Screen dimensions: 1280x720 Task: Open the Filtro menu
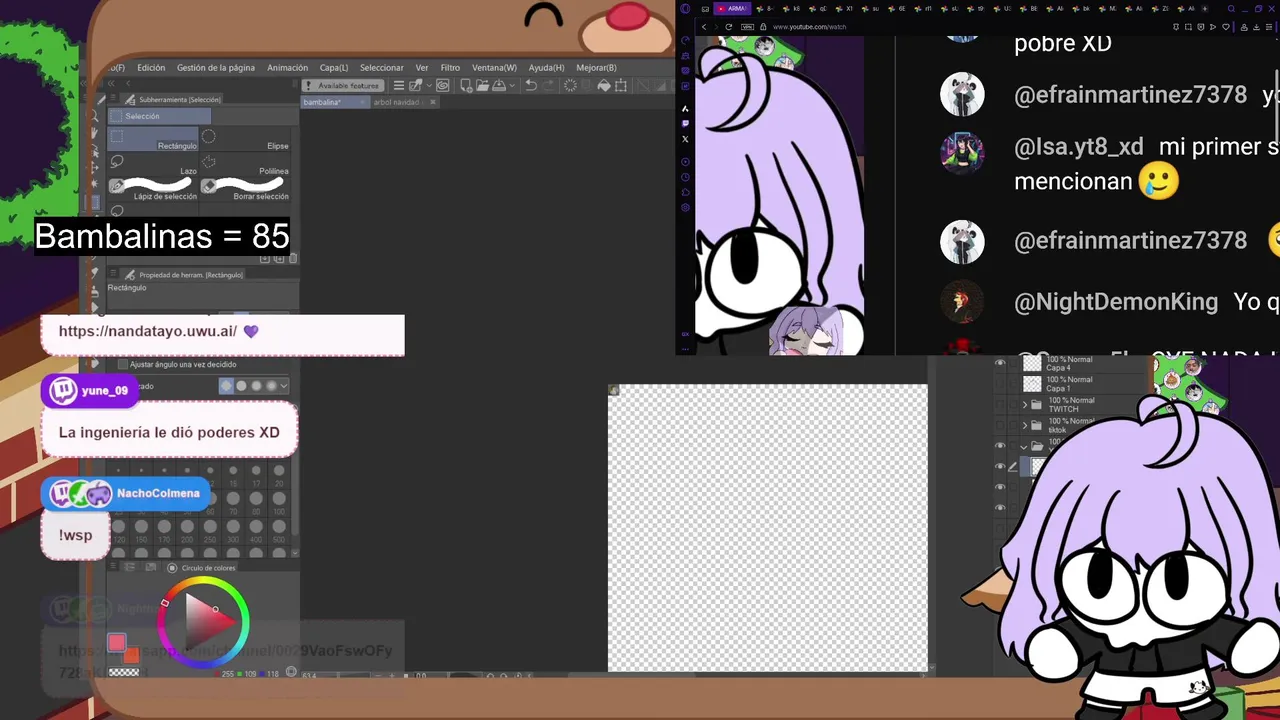(450, 68)
